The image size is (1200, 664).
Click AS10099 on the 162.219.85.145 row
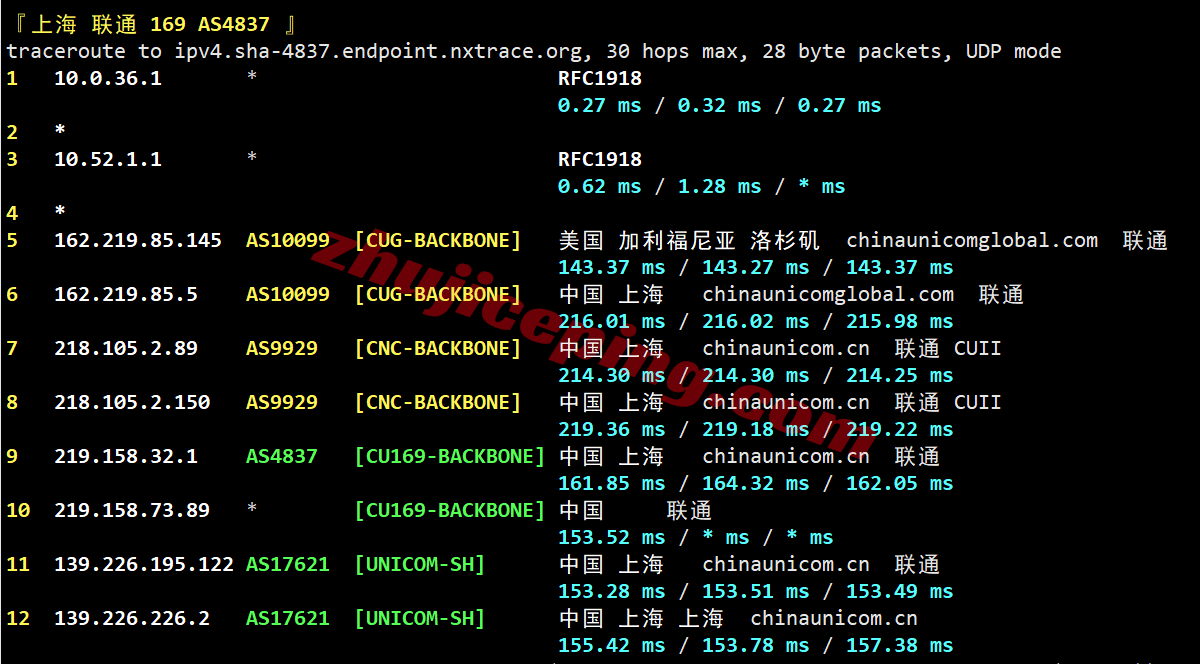pos(288,240)
